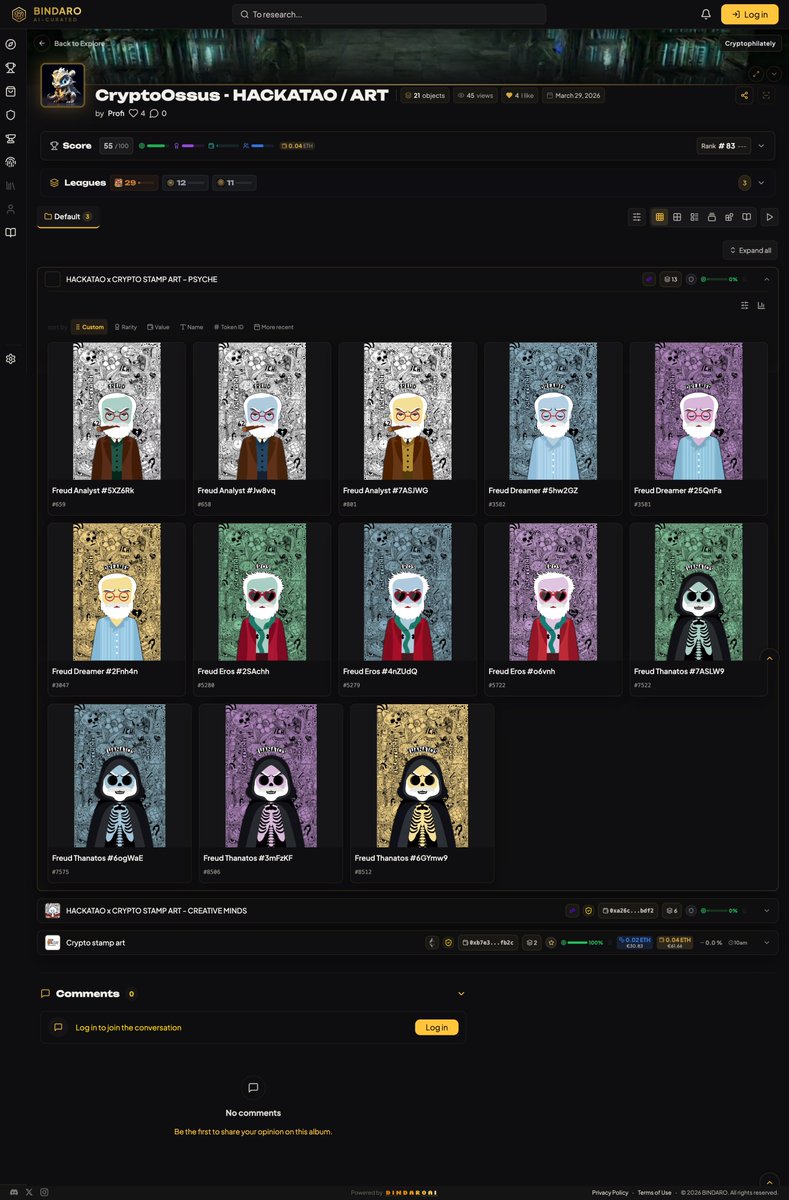Like the album via '4 i like'
Viewport: 789px width, 1200px height.
(519, 95)
